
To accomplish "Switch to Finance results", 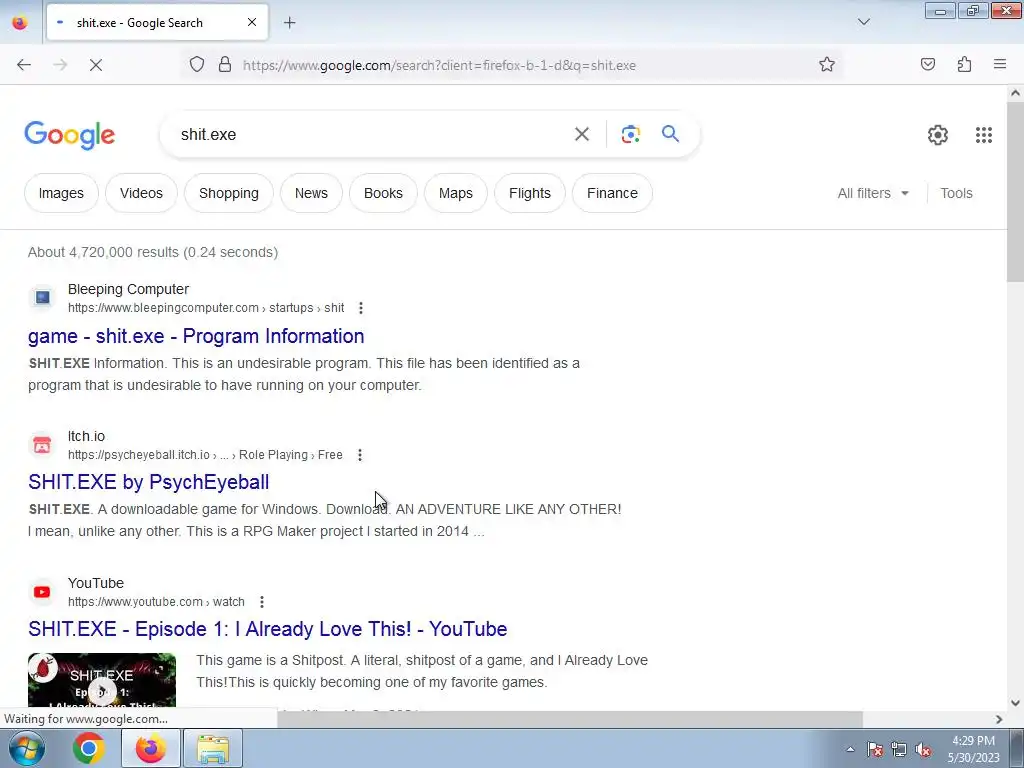I will pyautogui.click(x=612, y=193).
